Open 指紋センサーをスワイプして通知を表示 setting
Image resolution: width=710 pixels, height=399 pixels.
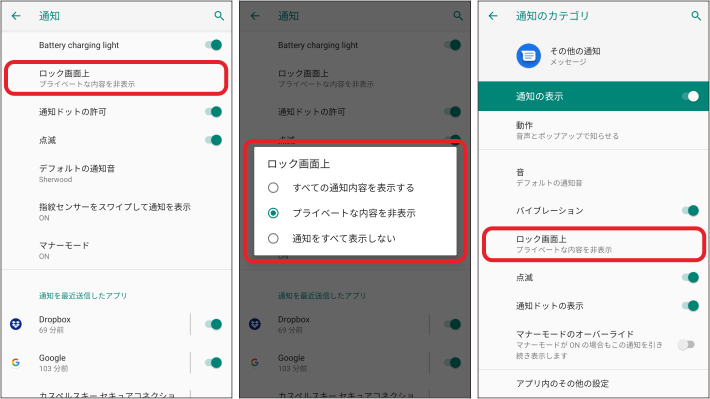coord(116,212)
